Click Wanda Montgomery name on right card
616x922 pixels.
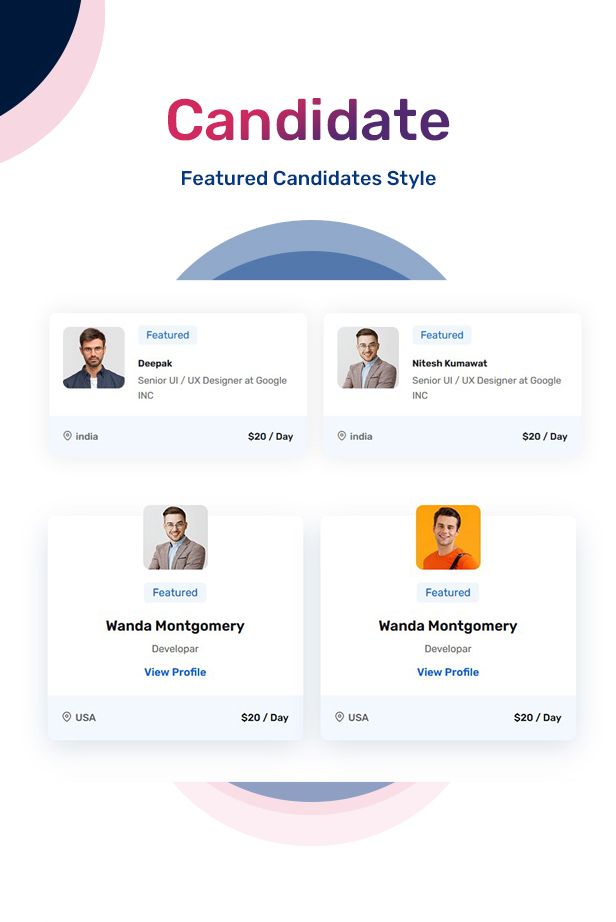click(x=448, y=626)
